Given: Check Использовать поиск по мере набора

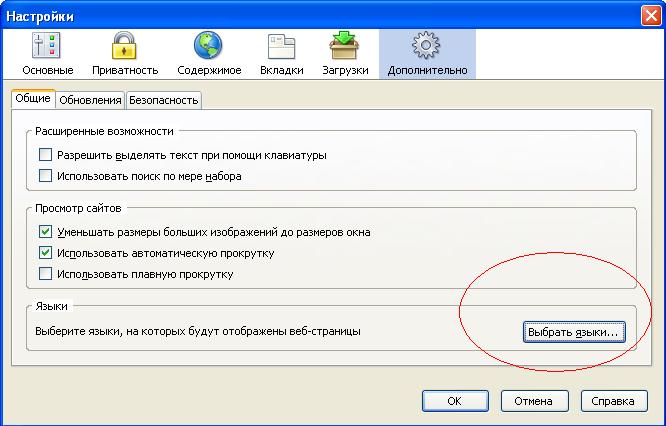Looking at the screenshot, I should [45, 176].
